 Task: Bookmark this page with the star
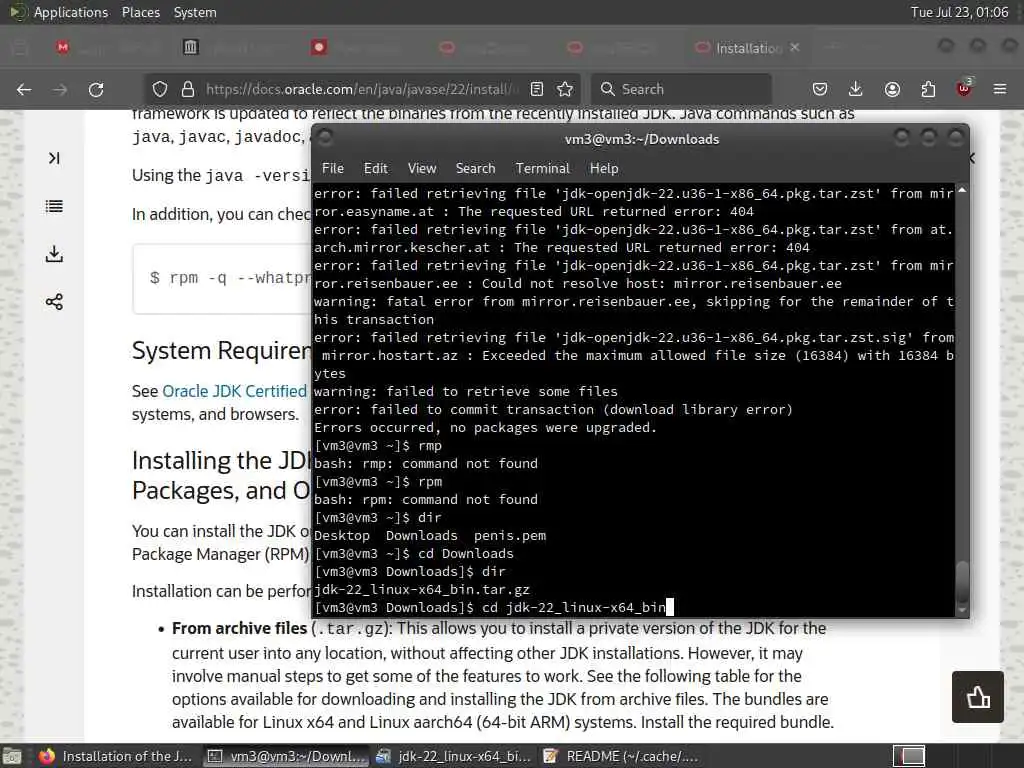coord(565,89)
